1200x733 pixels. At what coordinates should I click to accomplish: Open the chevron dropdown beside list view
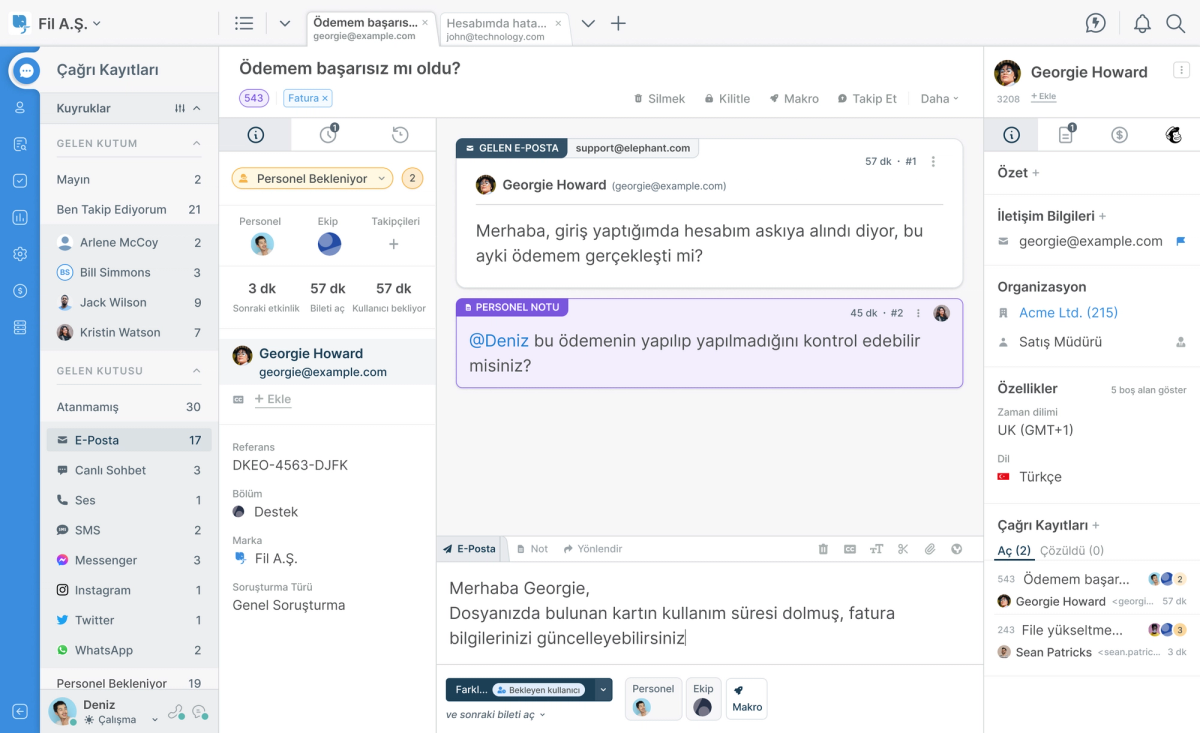coord(284,24)
